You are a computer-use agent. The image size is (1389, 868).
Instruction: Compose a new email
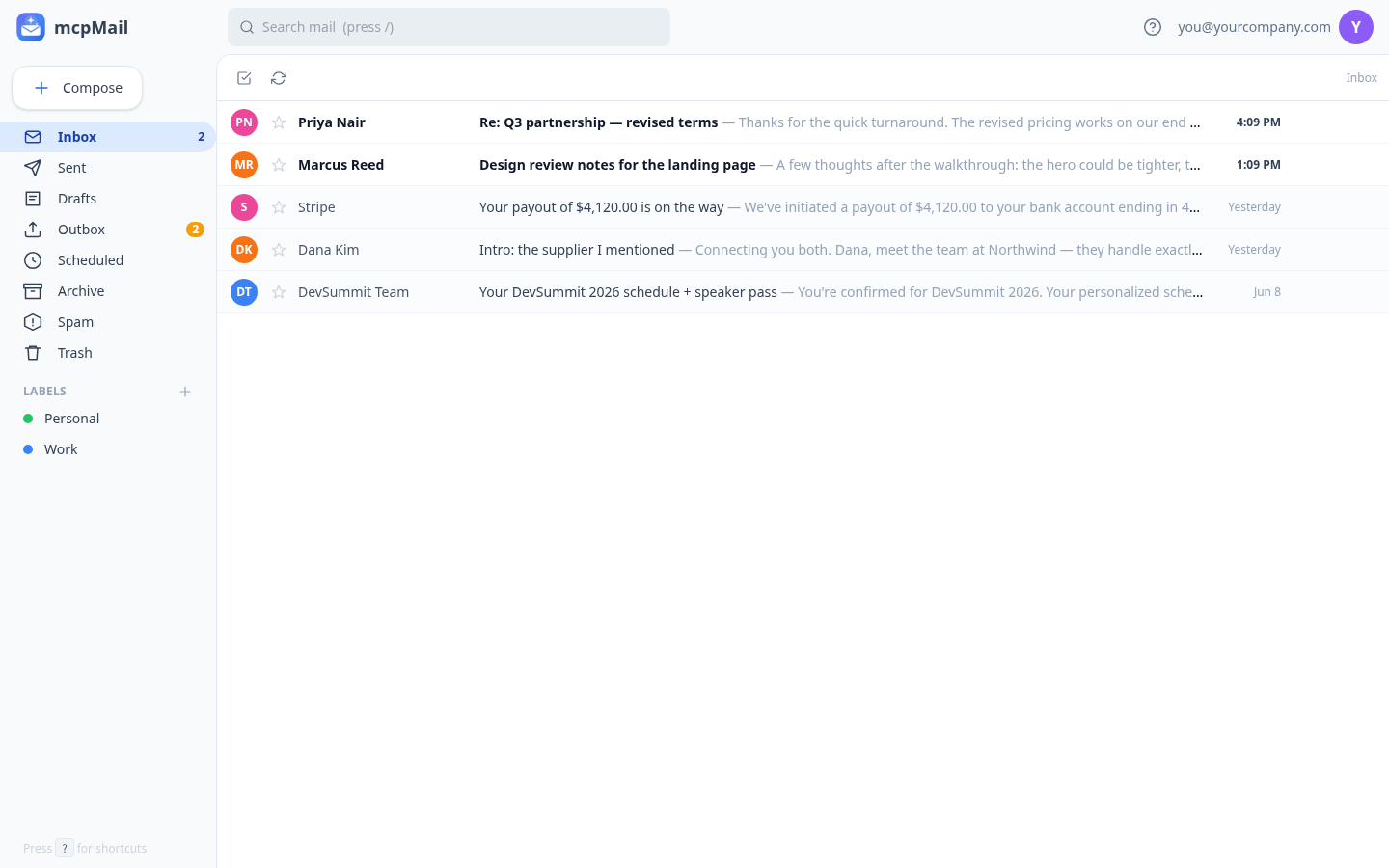[77, 88]
